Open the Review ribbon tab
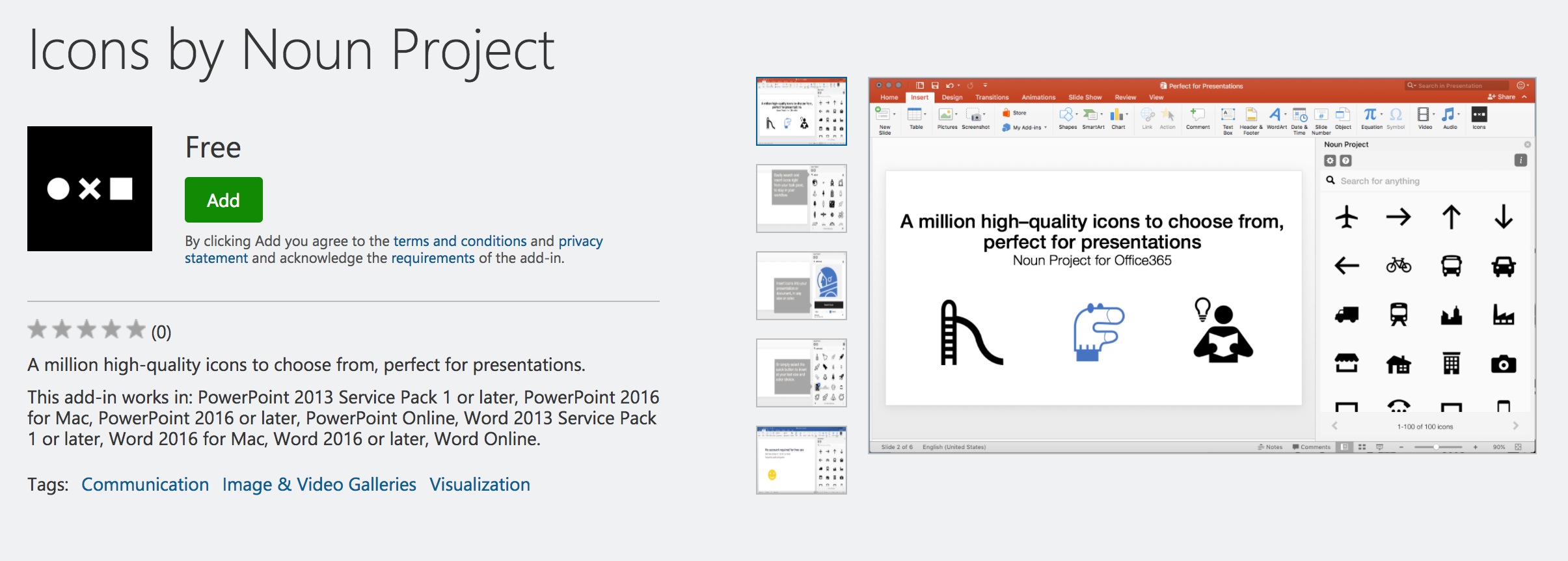The height and width of the screenshot is (561, 1568). pos(1125,98)
